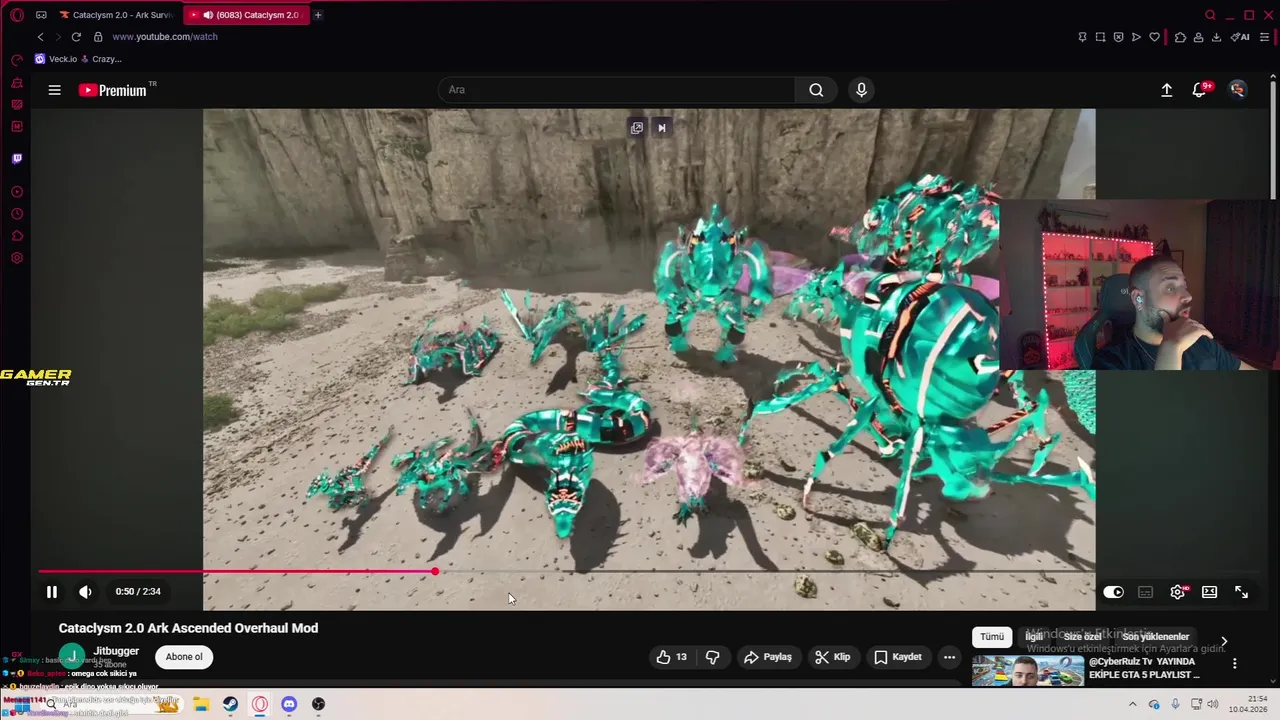Open YouTube notifications bell
Screen dimensions: 1280x720
point(1199,90)
